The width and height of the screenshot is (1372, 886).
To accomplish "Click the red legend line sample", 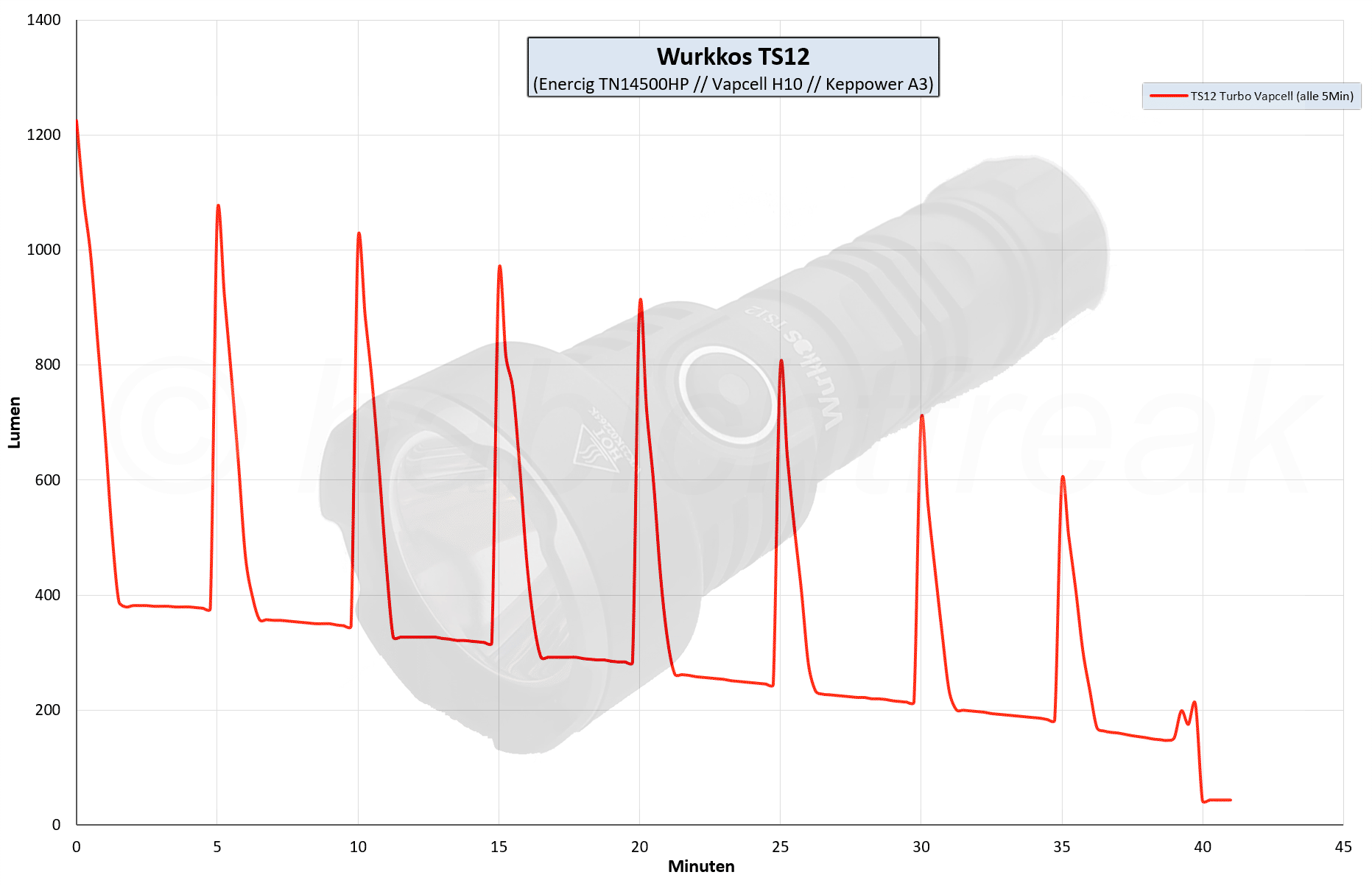I will coord(1167,96).
